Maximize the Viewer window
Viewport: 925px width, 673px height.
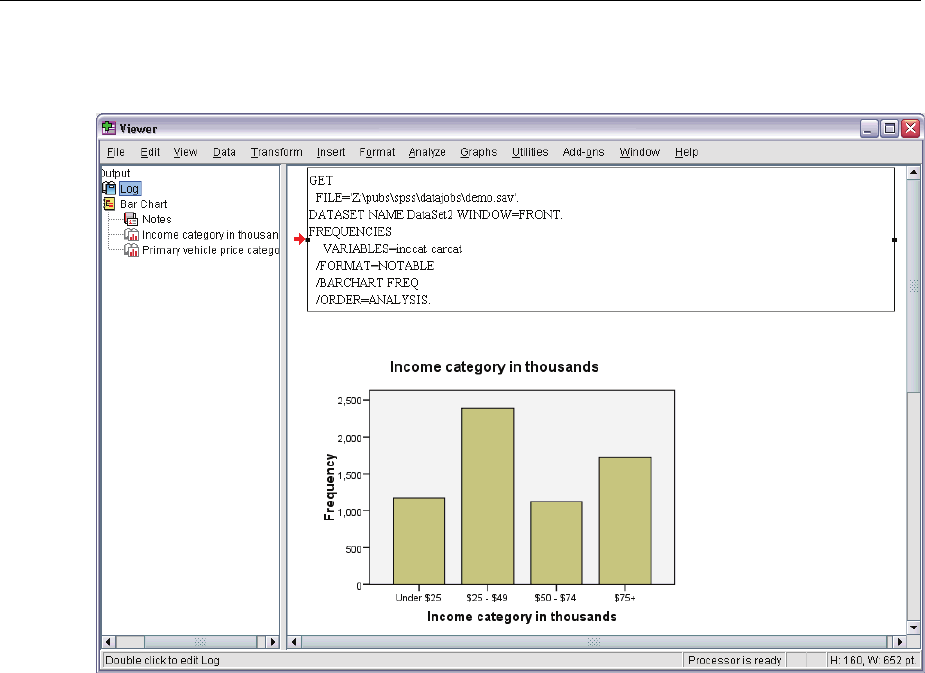tap(890, 129)
